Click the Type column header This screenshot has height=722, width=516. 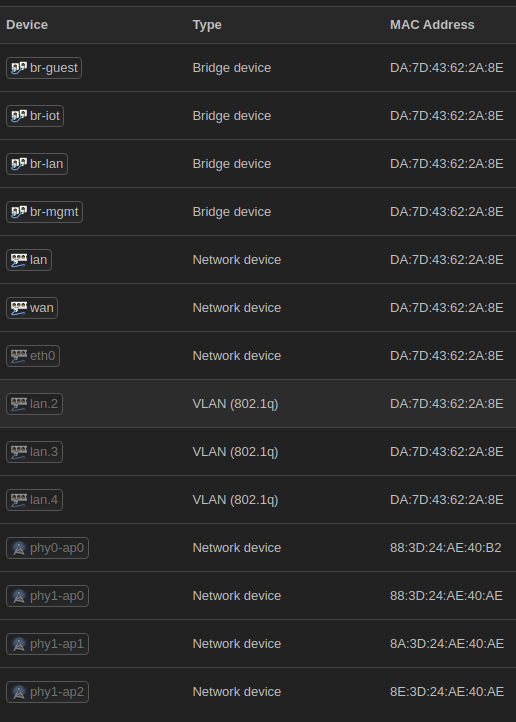[x=207, y=25]
